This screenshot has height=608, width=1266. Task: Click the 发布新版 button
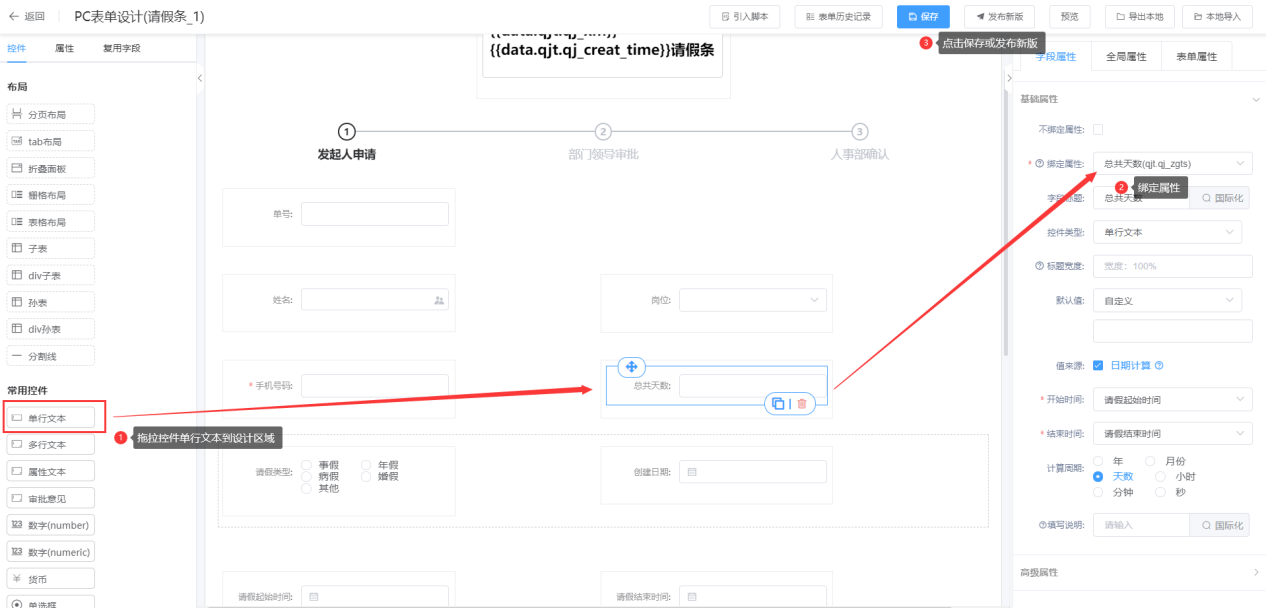(x=999, y=16)
